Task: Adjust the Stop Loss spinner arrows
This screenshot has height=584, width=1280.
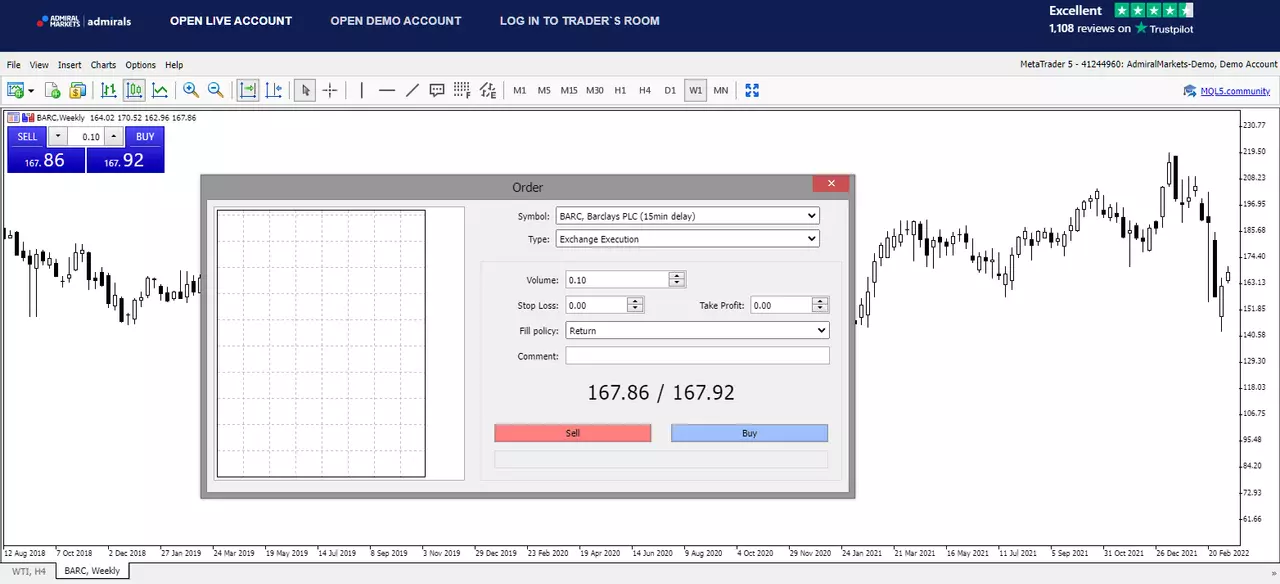Action: pos(635,305)
